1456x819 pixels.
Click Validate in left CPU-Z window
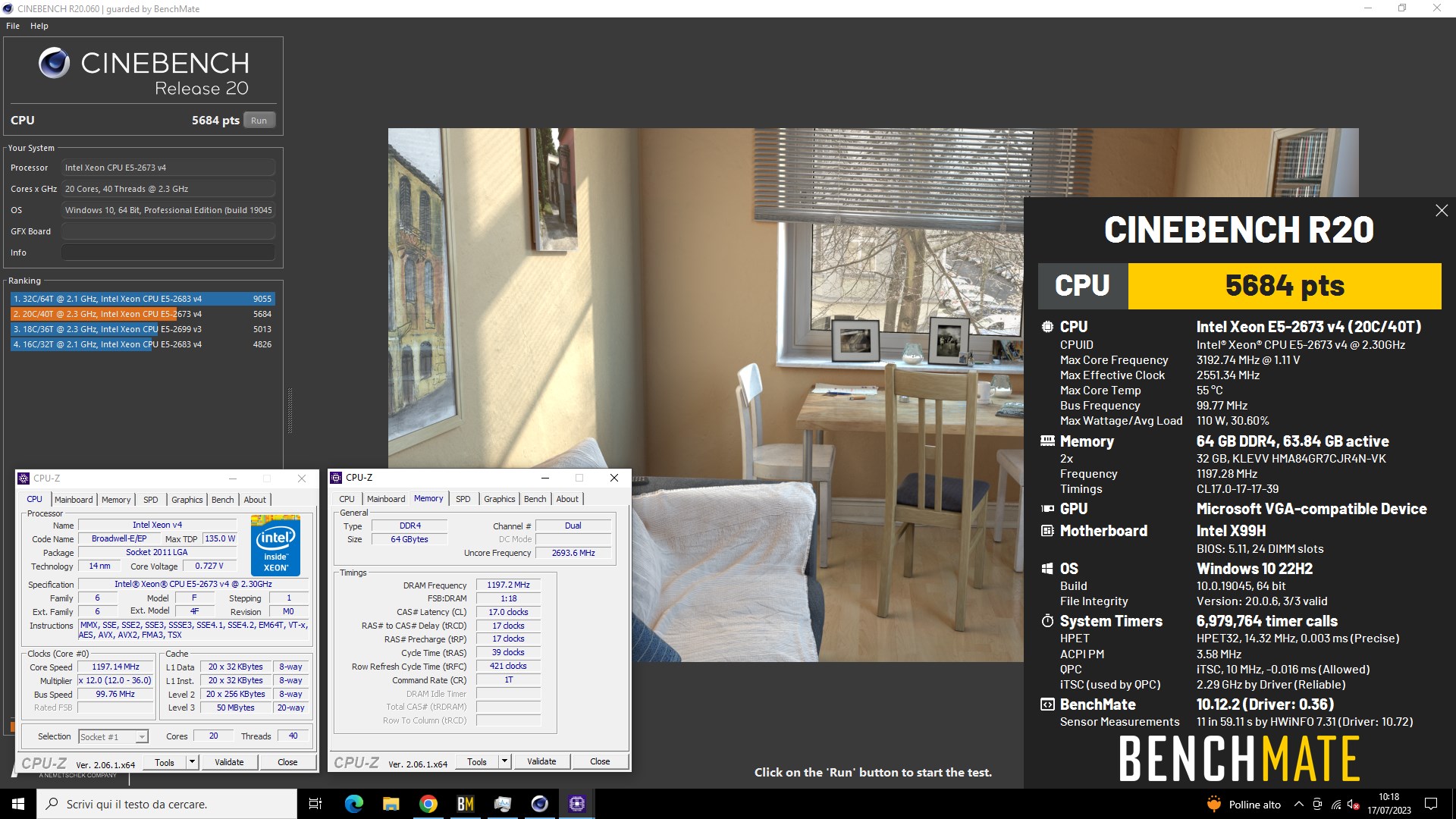229,763
